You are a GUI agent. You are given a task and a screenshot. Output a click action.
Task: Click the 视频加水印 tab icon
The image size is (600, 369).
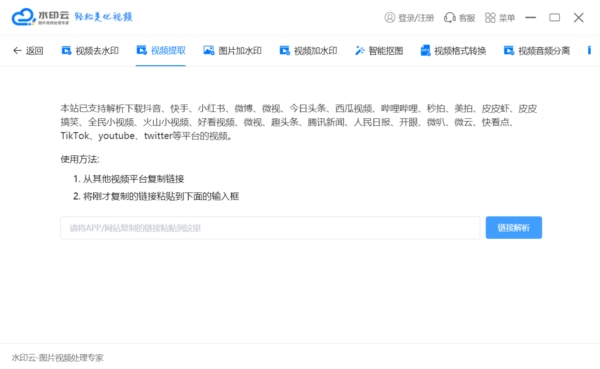[x=285, y=51]
